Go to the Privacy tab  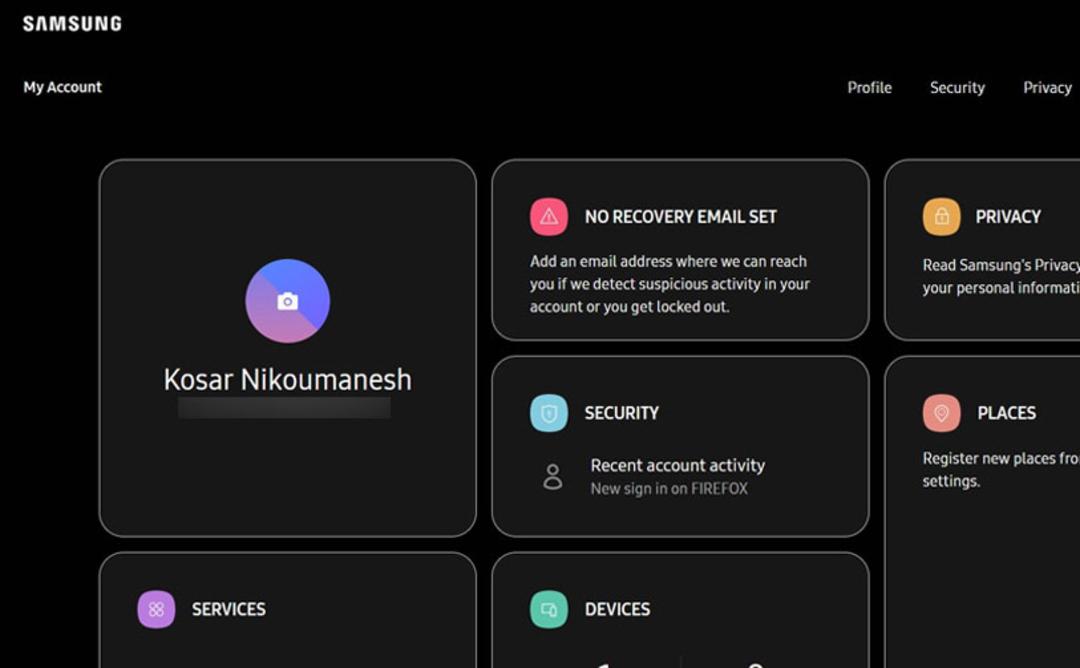[x=1047, y=87]
